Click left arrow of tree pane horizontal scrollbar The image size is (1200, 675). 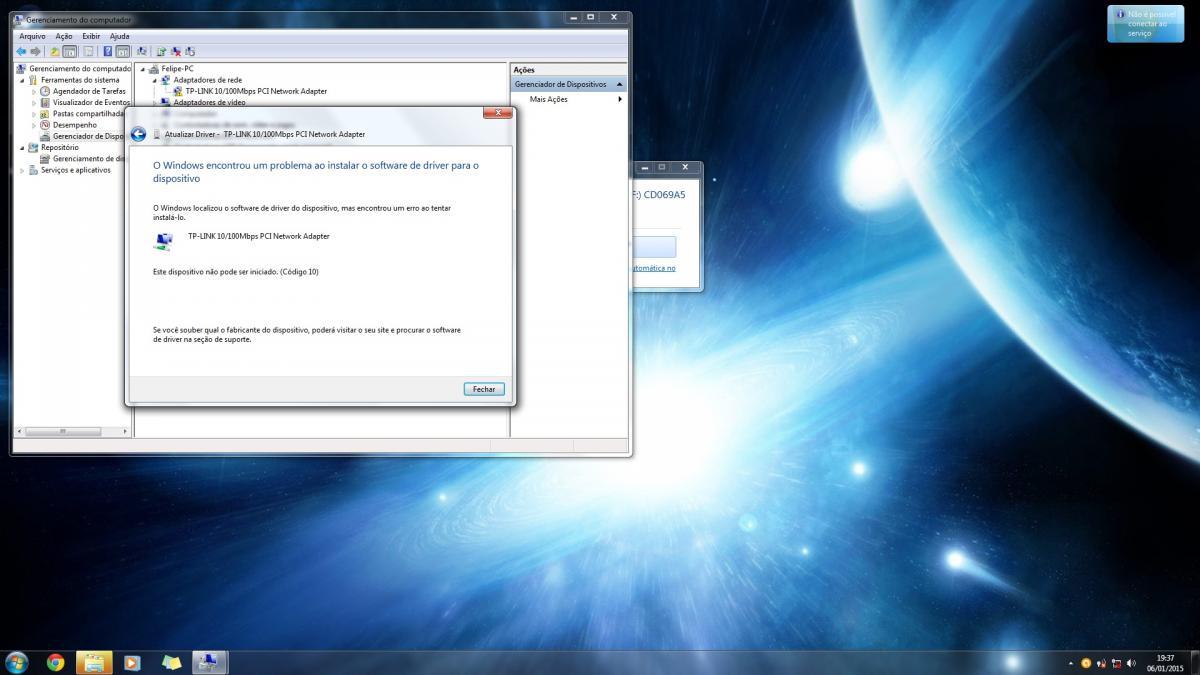click(19, 431)
